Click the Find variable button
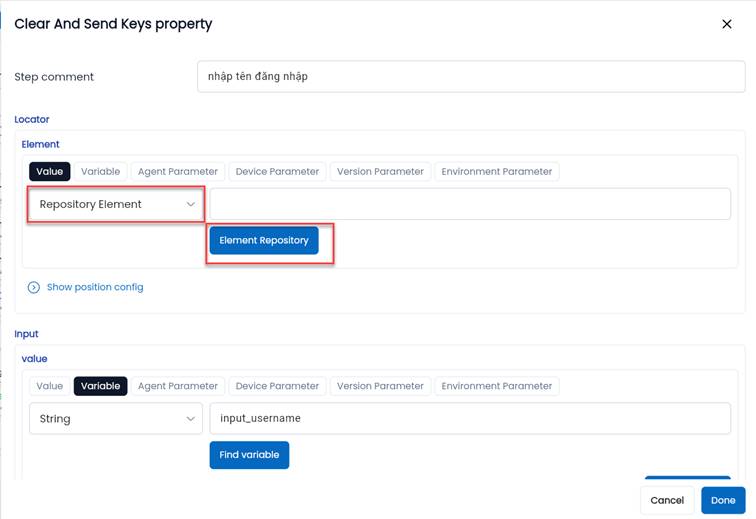756x519 pixels. [x=249, y=455]
